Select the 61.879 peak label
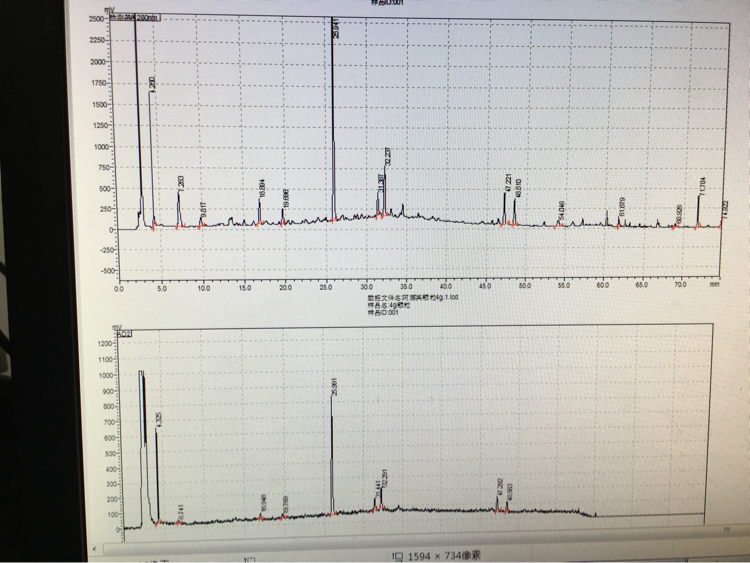This screenshot has height=563, width=750. pos(622,207)
